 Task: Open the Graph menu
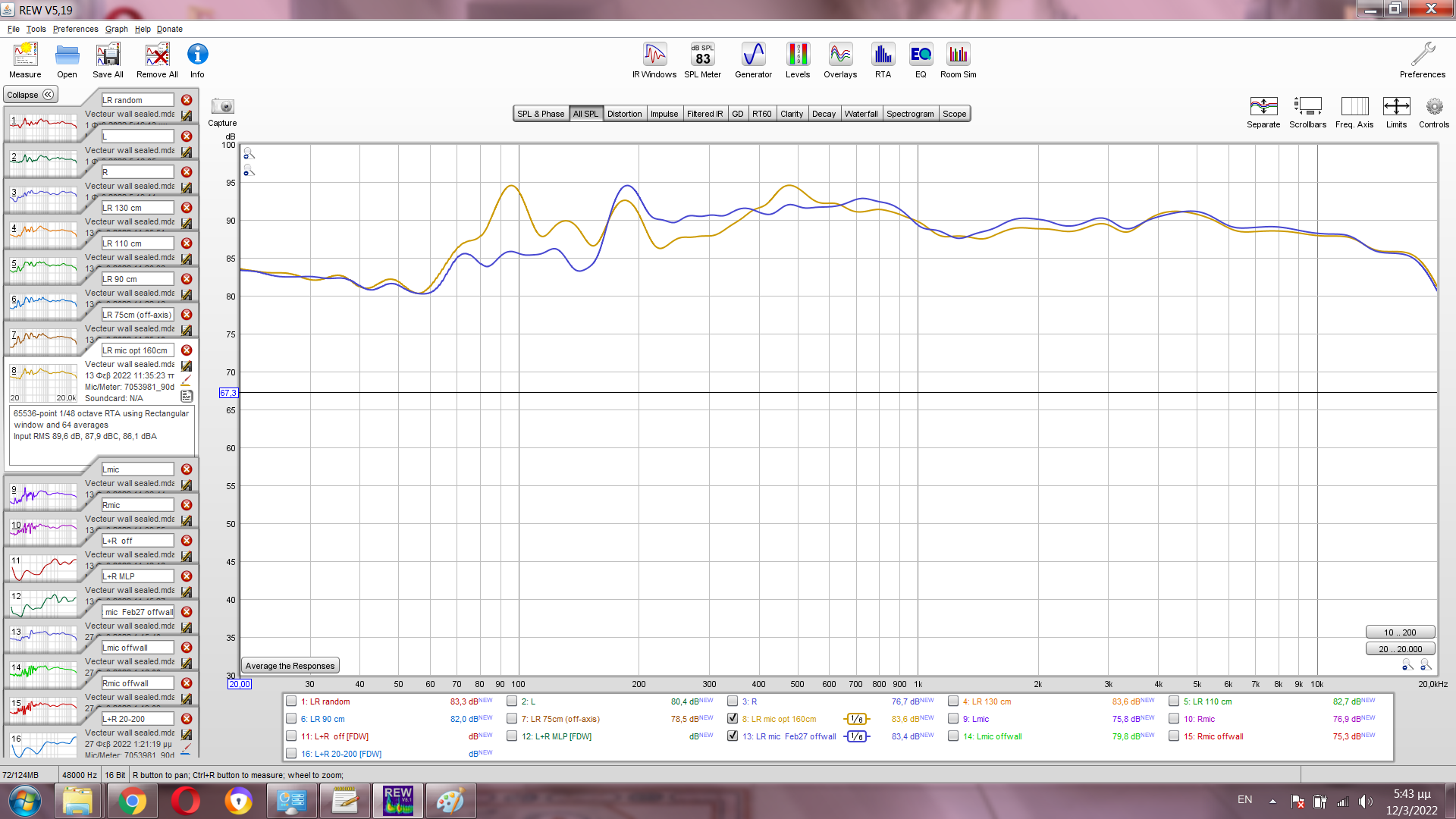pos(116,29)
